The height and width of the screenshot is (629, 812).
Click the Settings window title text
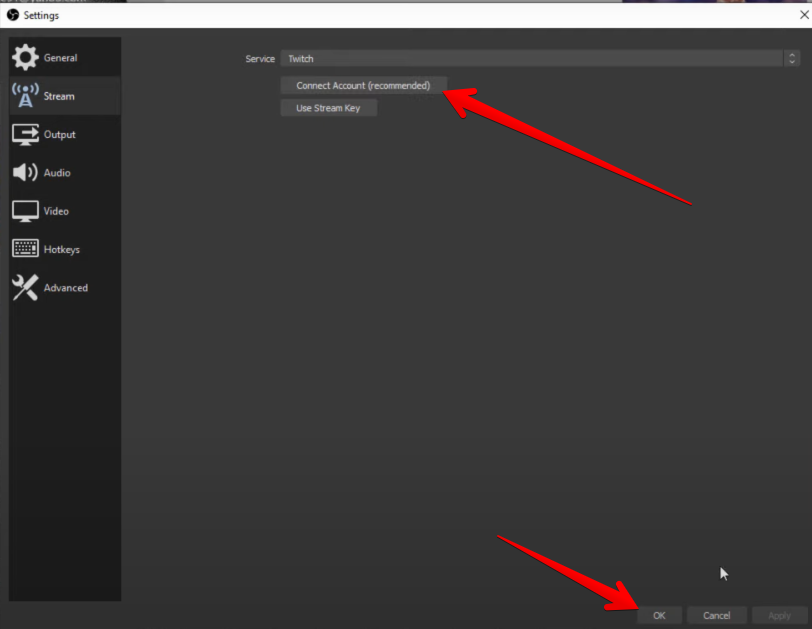coord(41,16)
